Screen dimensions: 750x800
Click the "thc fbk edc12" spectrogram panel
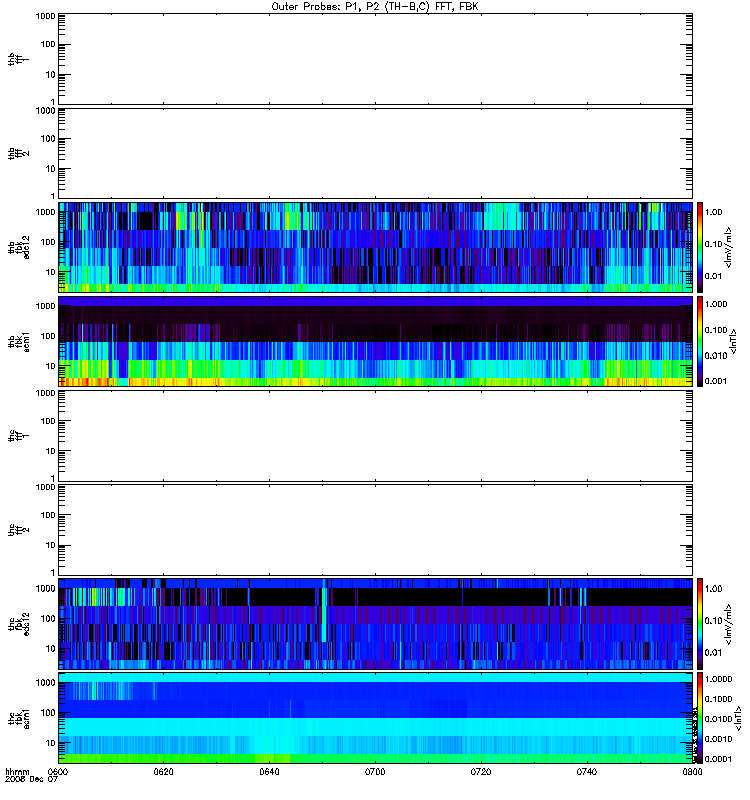pyautogui.click(x=376, y=623)
